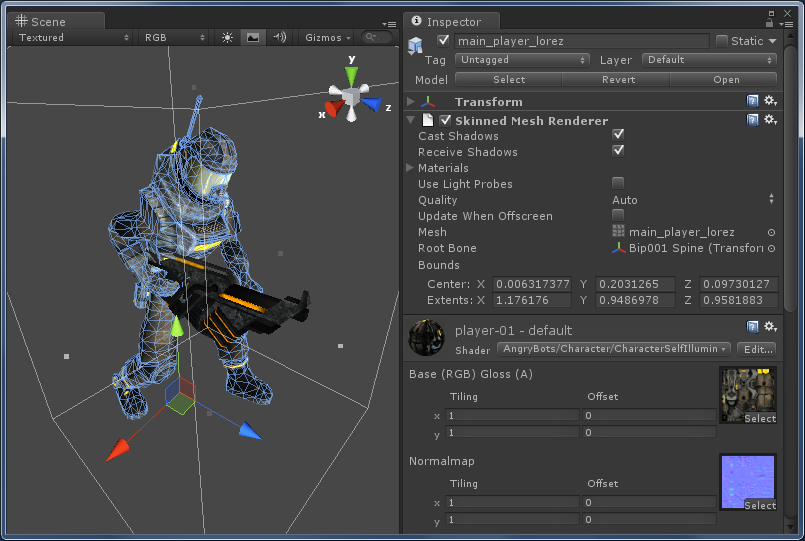Click the object name input field
This screenshot has height=541, width=805.
click(x=580, y=41)
